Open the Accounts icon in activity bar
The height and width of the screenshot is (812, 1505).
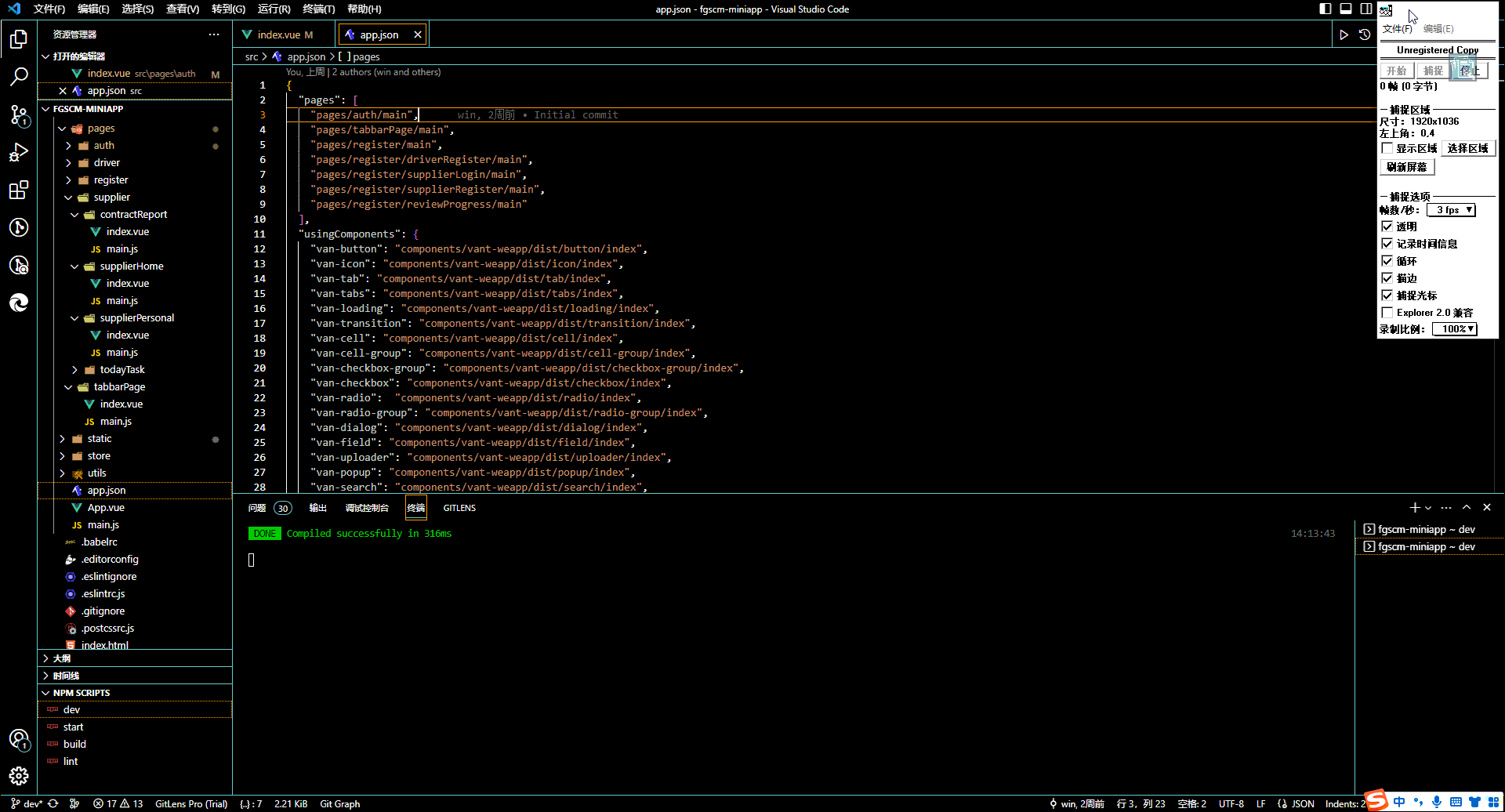[19, 739]
